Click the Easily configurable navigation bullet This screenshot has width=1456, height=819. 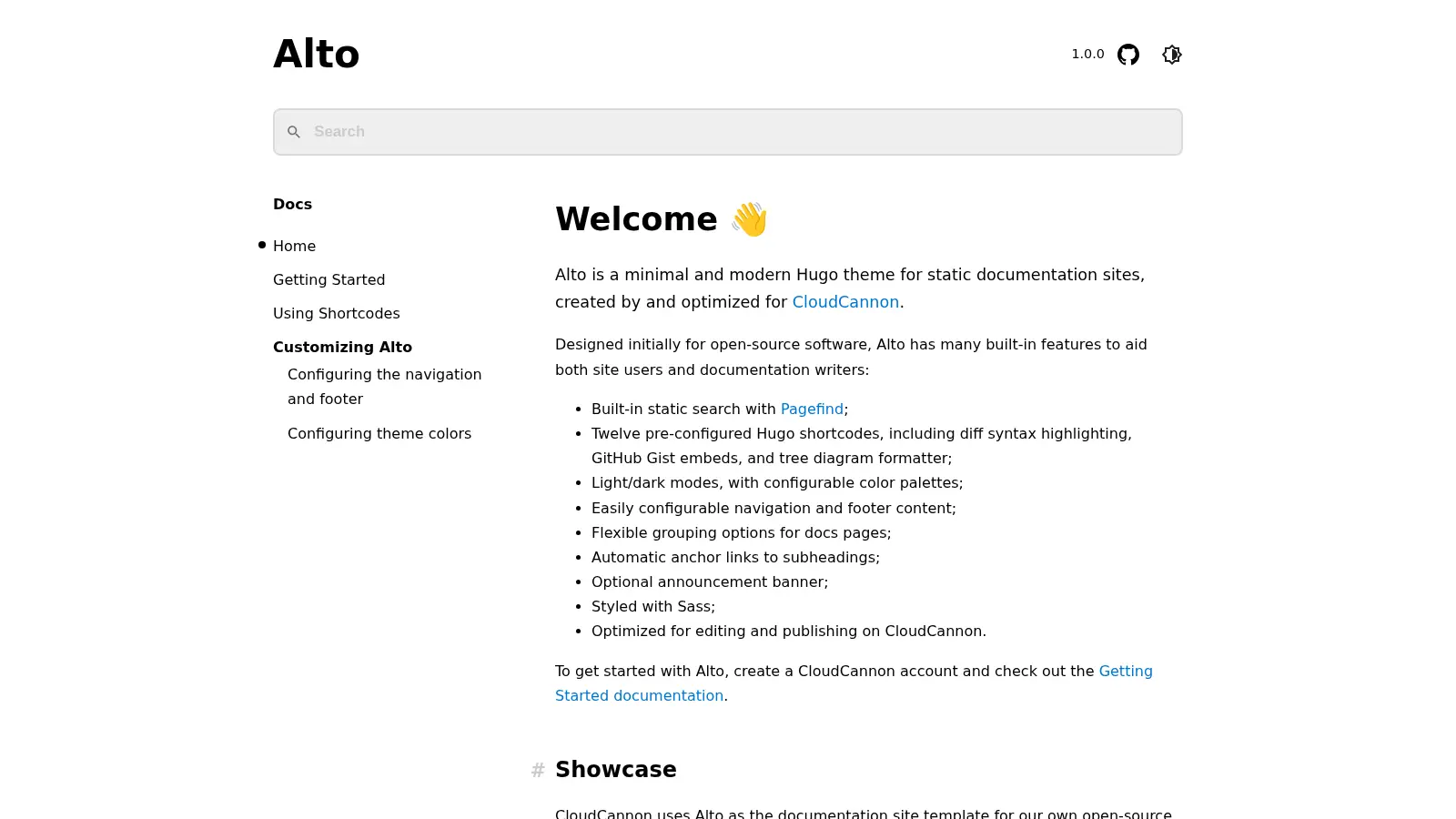point(773,508)
